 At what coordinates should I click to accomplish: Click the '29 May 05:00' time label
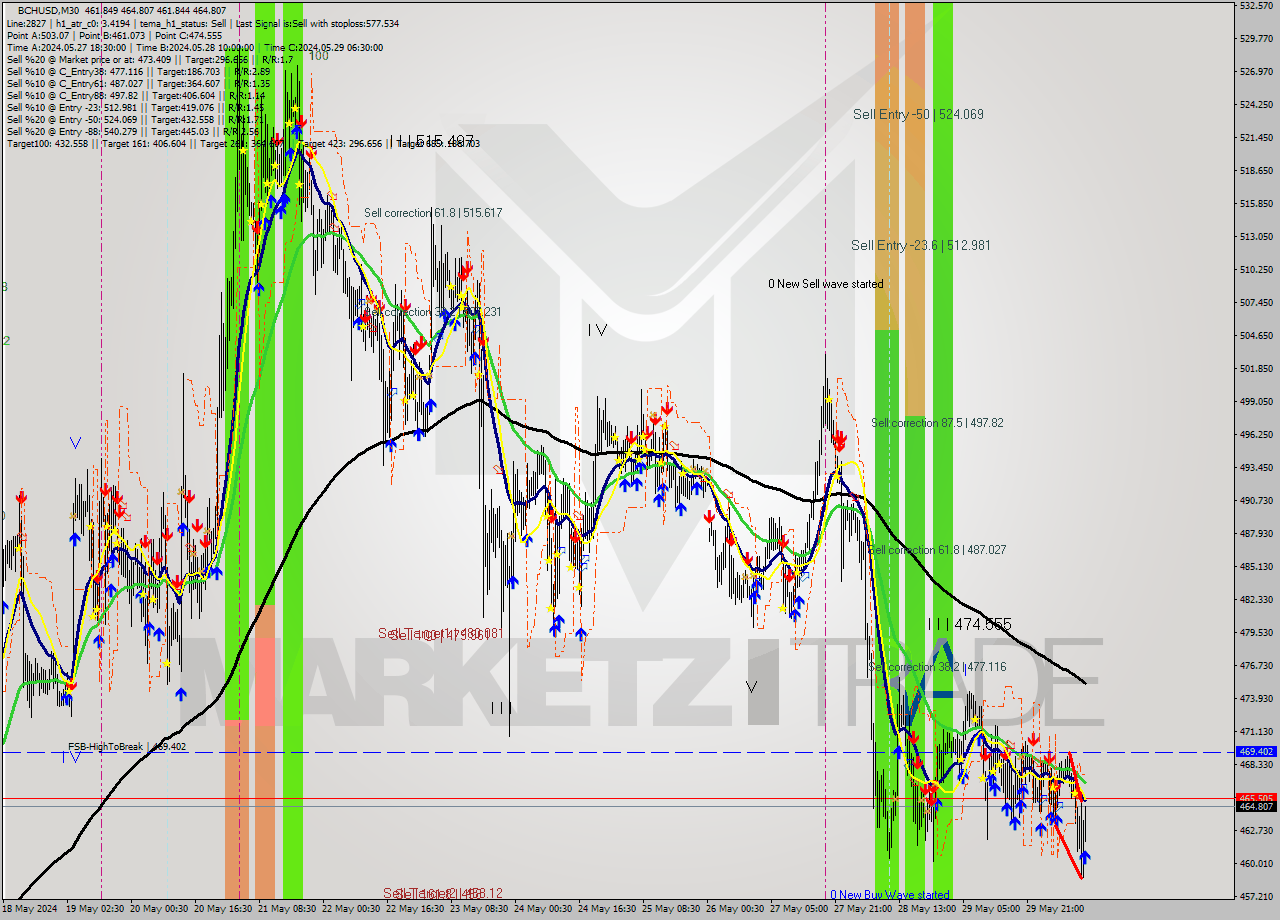click(x=990, y=909)
